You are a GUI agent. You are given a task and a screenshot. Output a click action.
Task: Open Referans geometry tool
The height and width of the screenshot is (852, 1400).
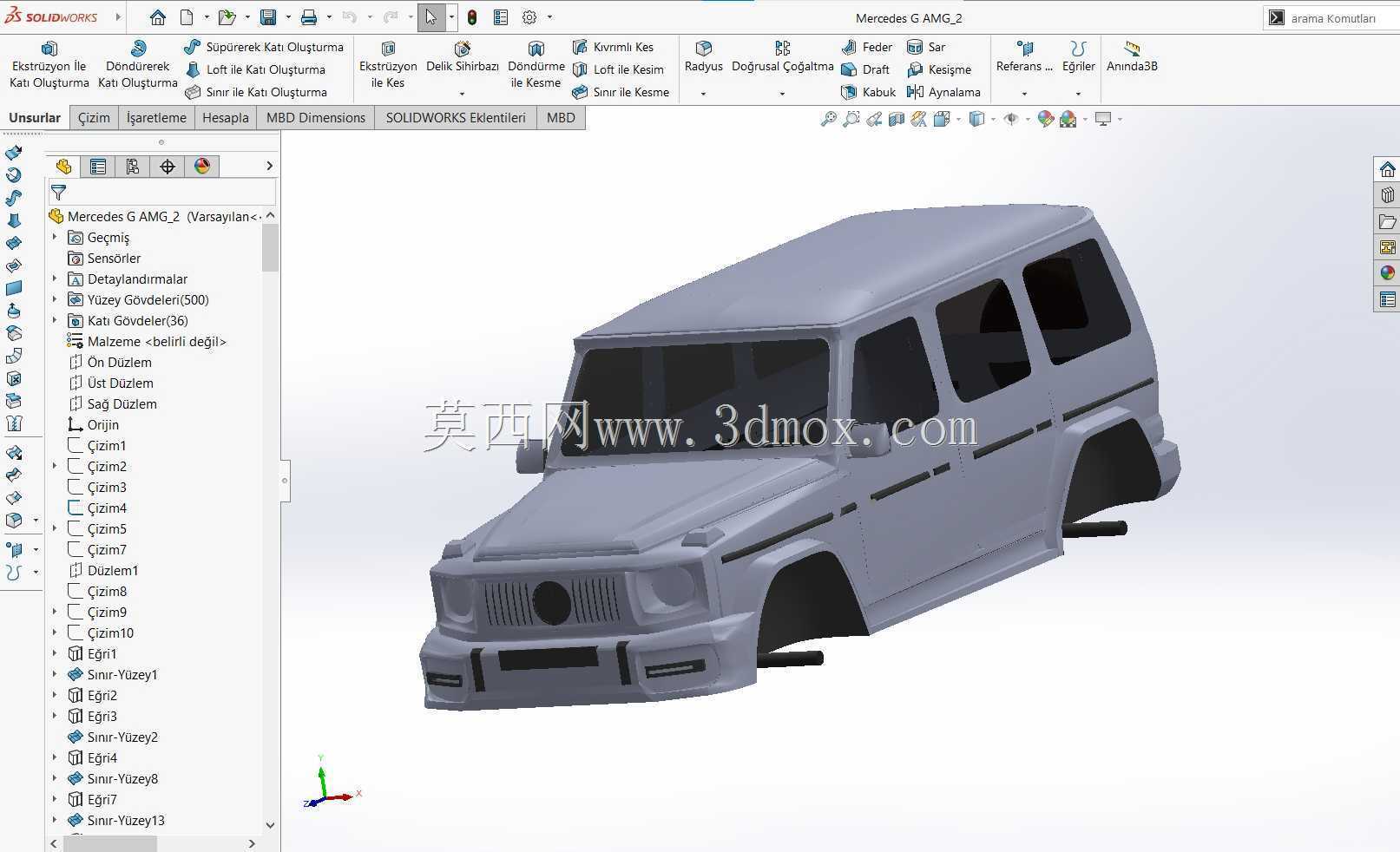[x=1024, y=57]
